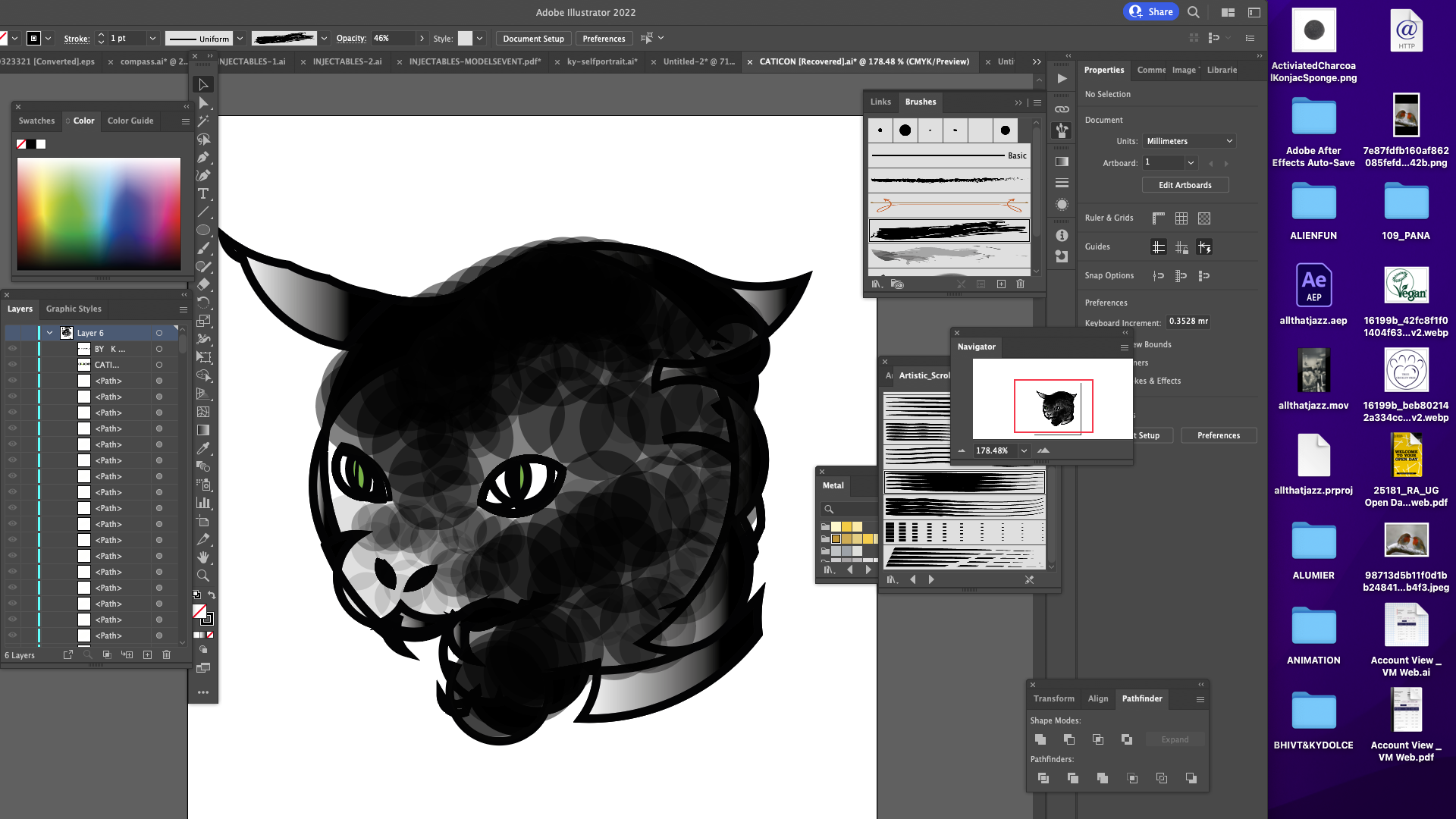Image resolution: width=1456 pixels, height=819 pixels.
Task: Click the Edit Artboards button
Action: pyautogui.click(x=1185, y=185)
